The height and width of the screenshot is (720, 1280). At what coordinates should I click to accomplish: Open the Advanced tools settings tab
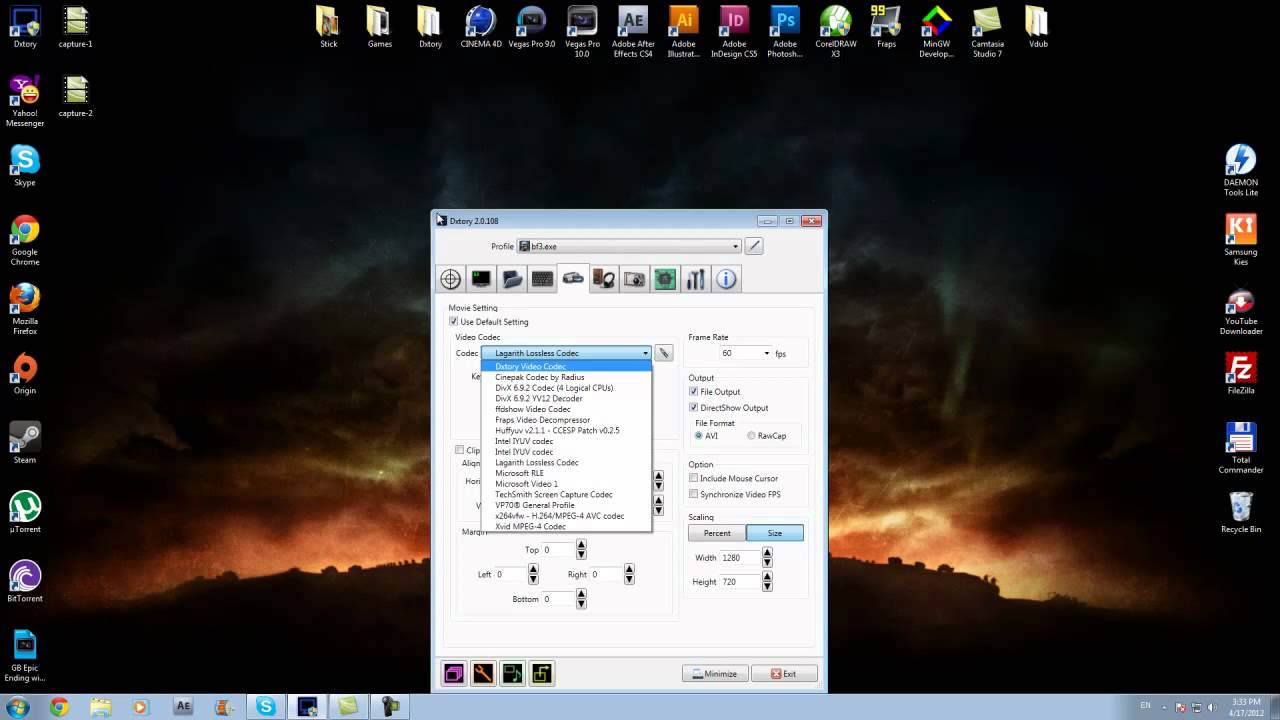(x=695, y=279)
